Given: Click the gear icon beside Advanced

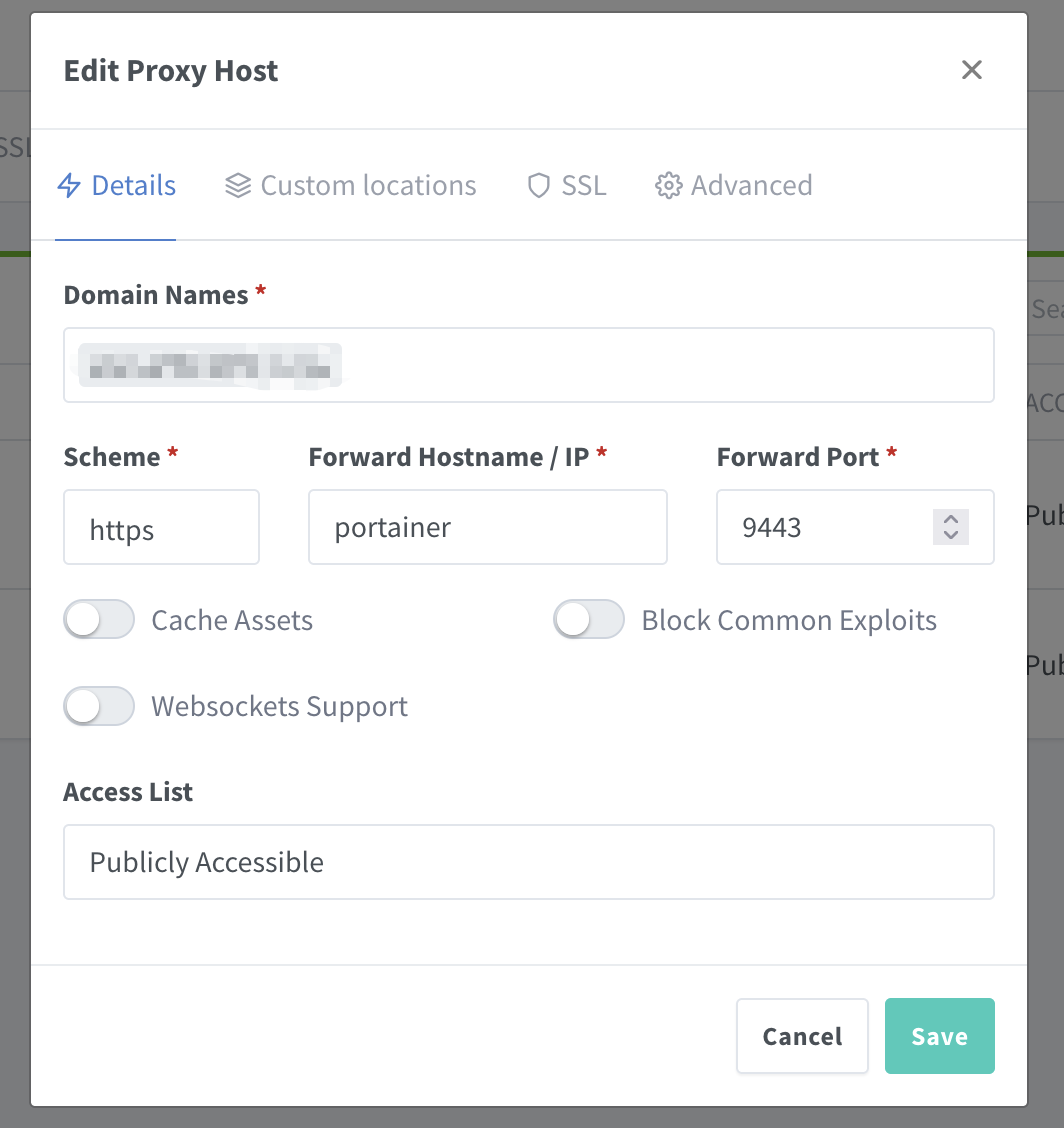Looking at the screenshot, I should tap(668, 186).
